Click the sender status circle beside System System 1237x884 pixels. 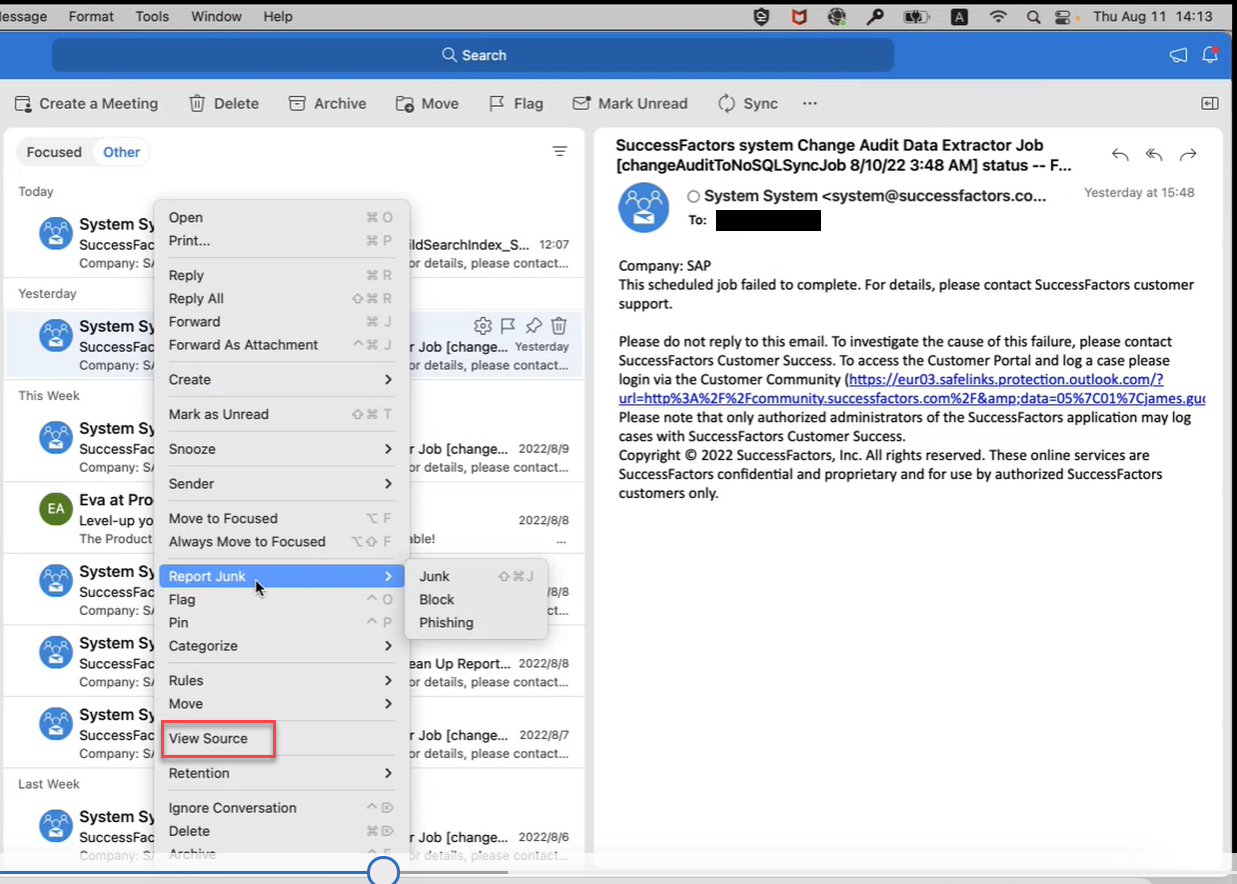click(693, 197)
